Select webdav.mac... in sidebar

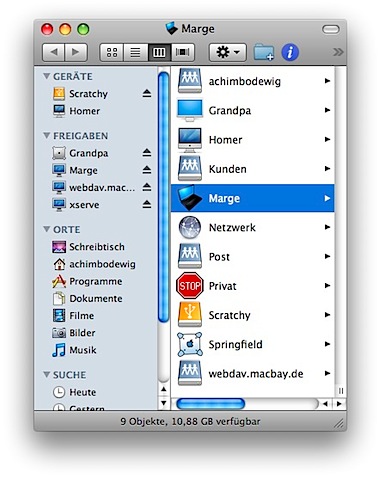click(95, 188)
